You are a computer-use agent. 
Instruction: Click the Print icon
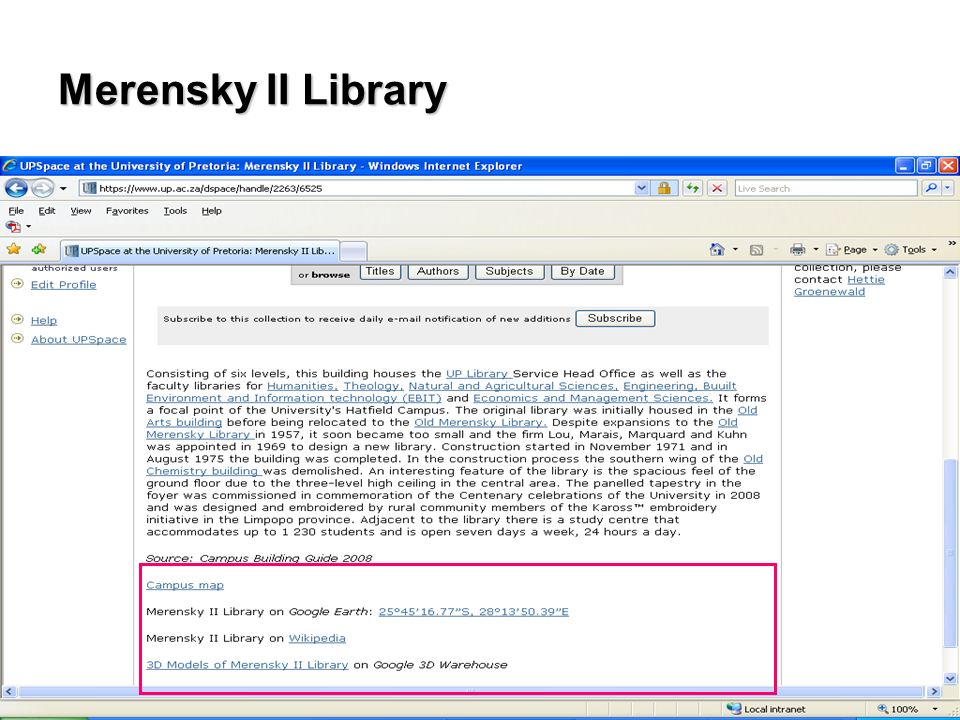[797, 249]
